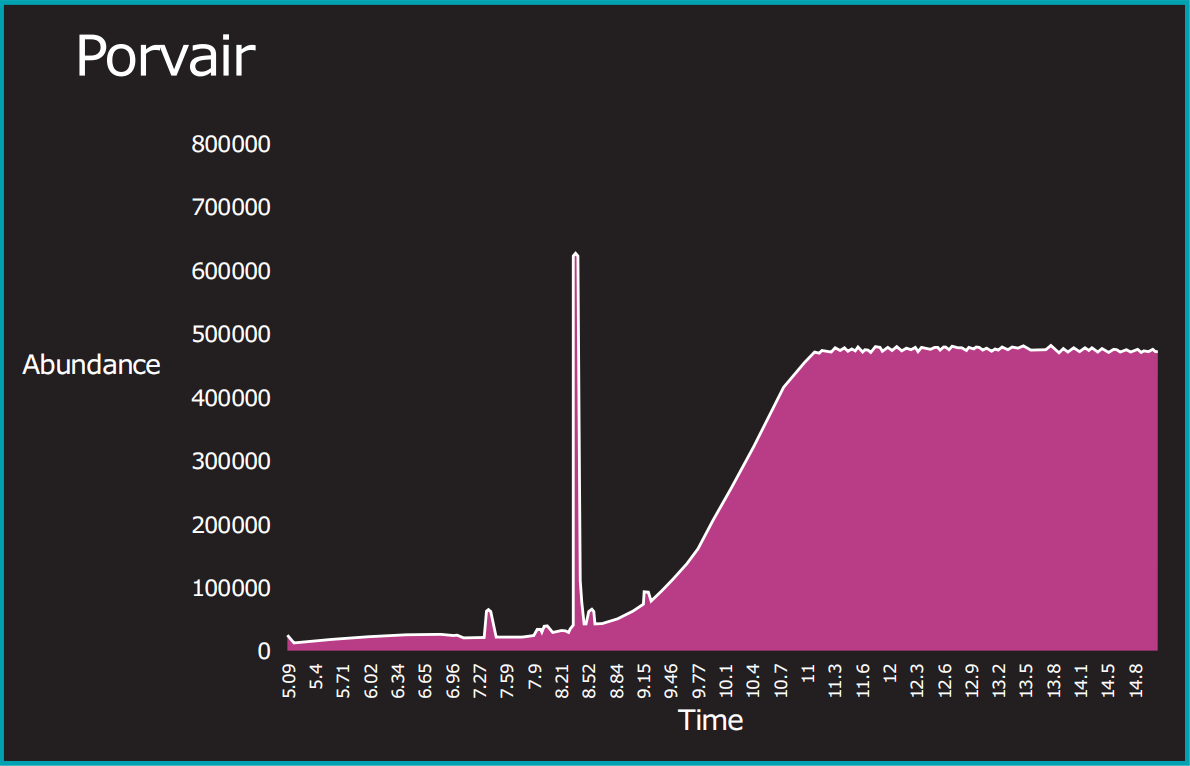Click the 13.8 time tick label
Viewport: 1190px width, 766px height.
[x=1053, y=681]
